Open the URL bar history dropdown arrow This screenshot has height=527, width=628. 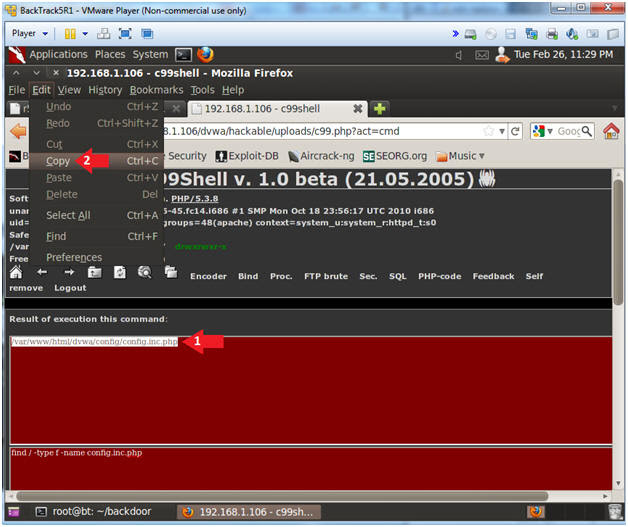tap(501, 131)
